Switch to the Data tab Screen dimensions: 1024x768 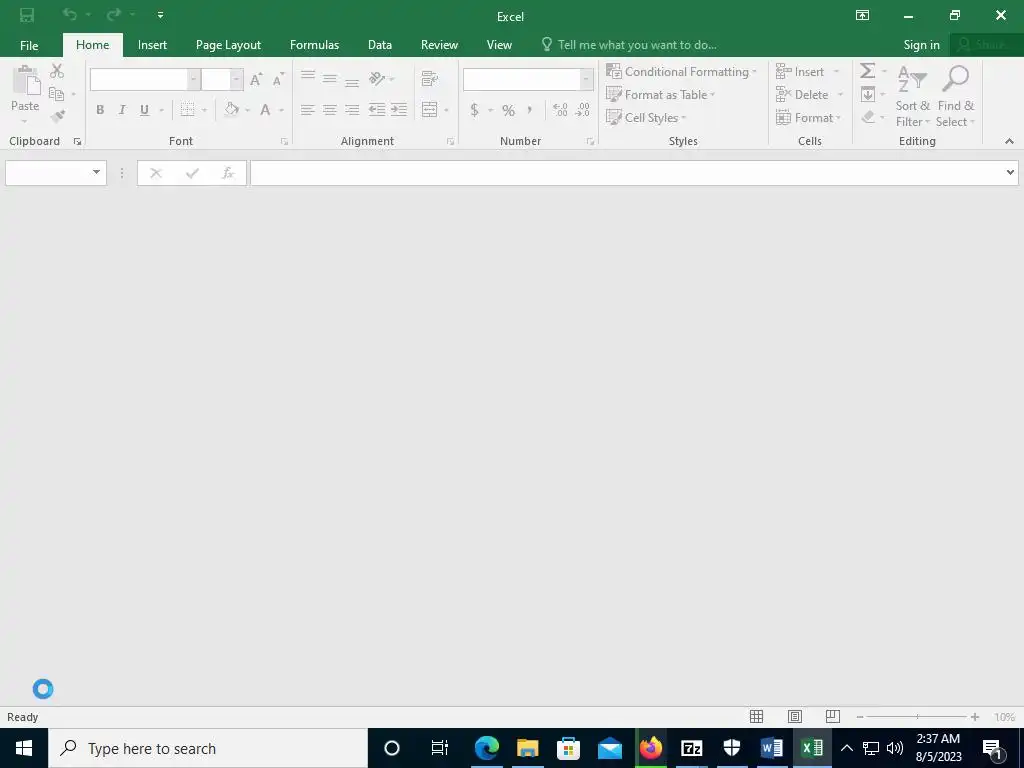coord(379,45)
